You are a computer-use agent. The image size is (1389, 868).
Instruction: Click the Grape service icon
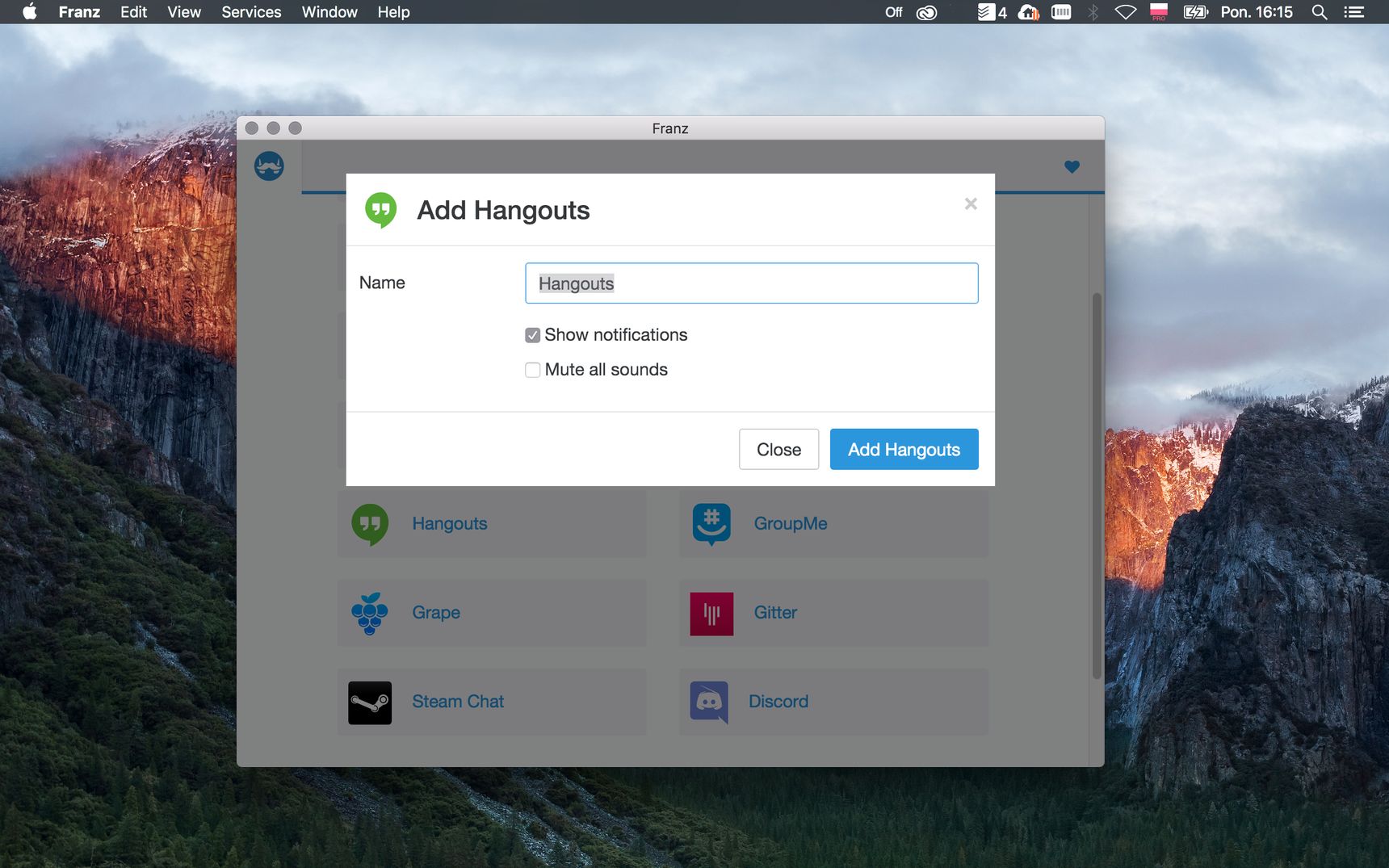[370, 614]
